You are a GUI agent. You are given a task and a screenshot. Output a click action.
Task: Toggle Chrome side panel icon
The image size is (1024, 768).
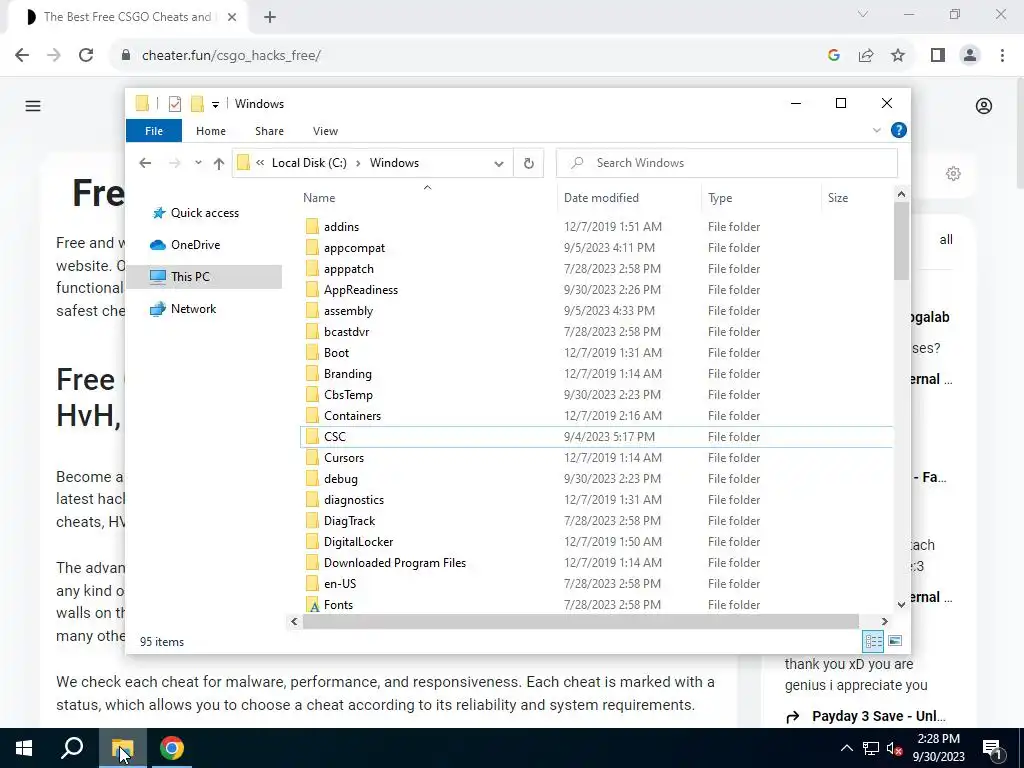(x=938, y=56)
